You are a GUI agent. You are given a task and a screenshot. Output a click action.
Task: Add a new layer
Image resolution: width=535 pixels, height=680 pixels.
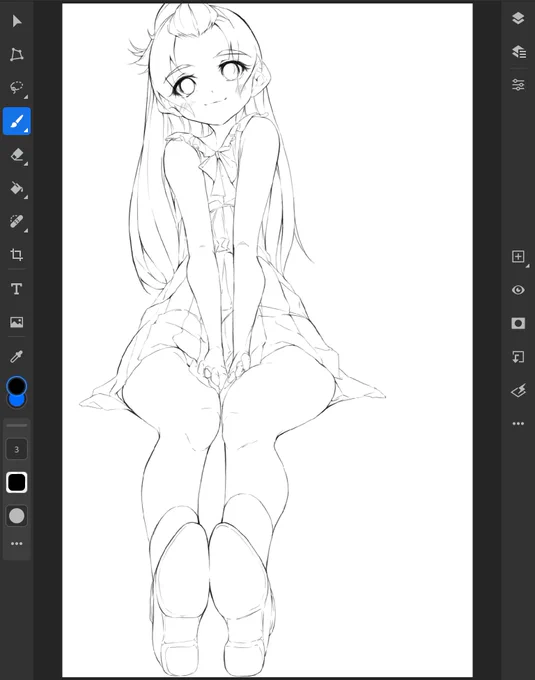pos(518,256)
